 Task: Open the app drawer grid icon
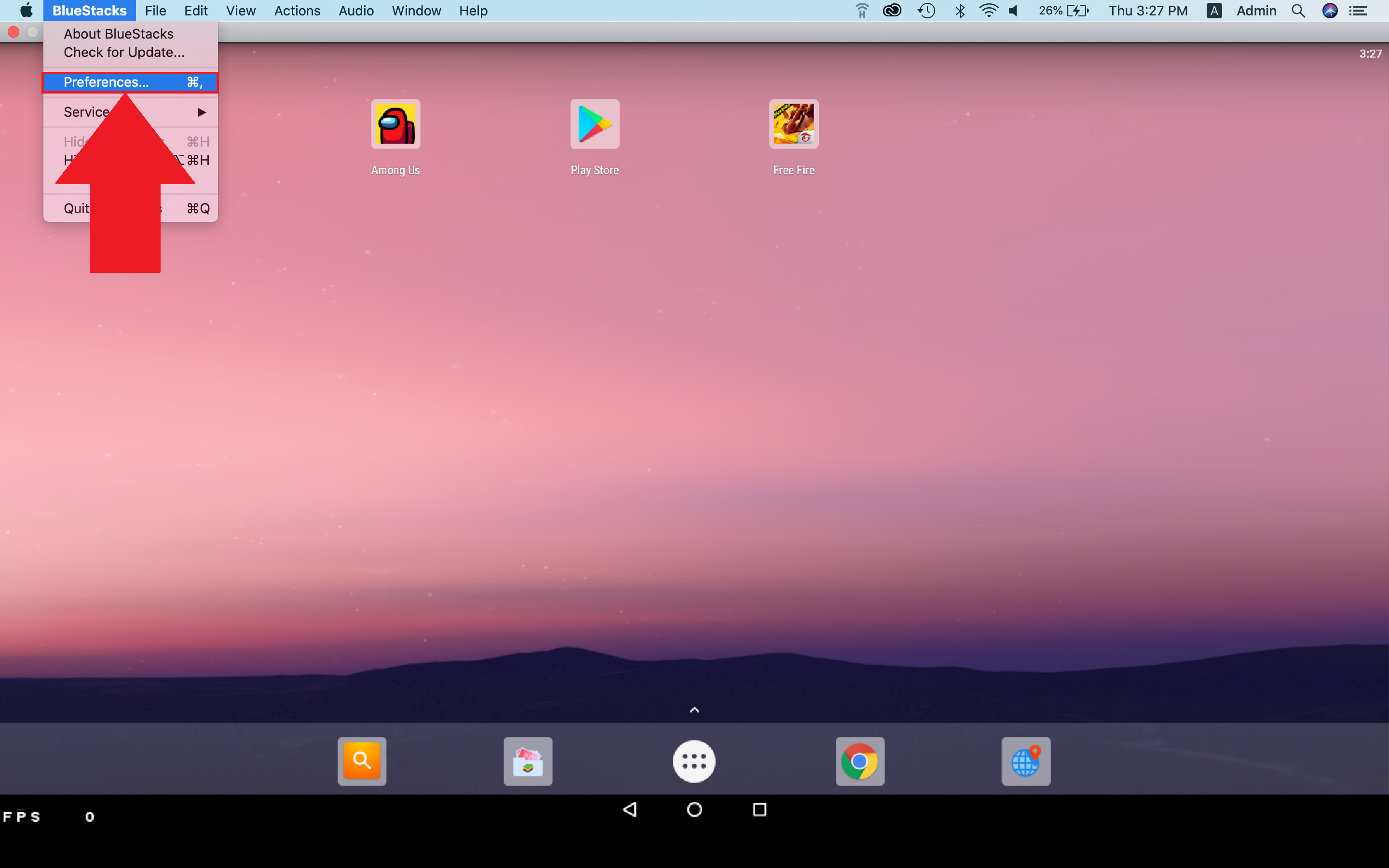click(x=694, y=761)
